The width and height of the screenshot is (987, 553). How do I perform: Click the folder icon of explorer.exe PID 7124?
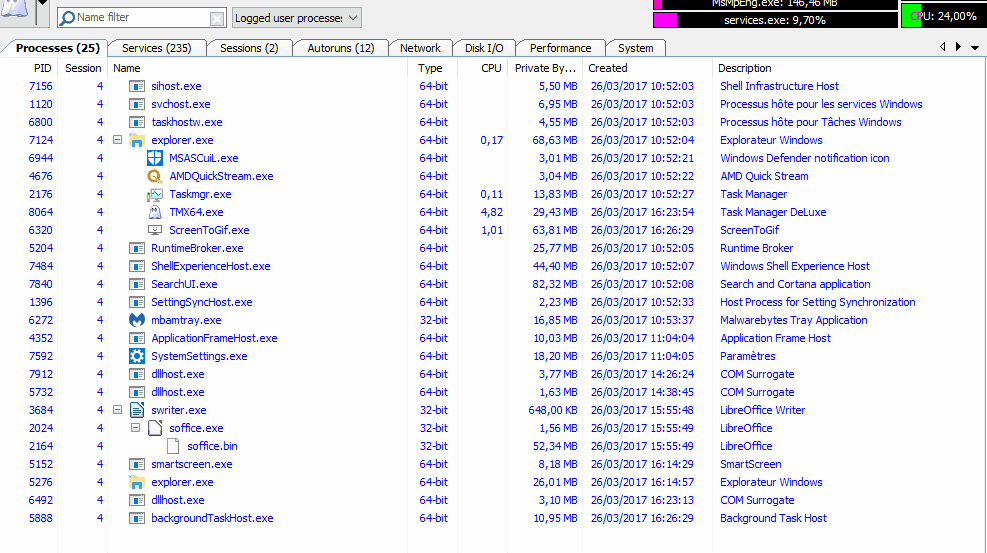coord(137,140)
